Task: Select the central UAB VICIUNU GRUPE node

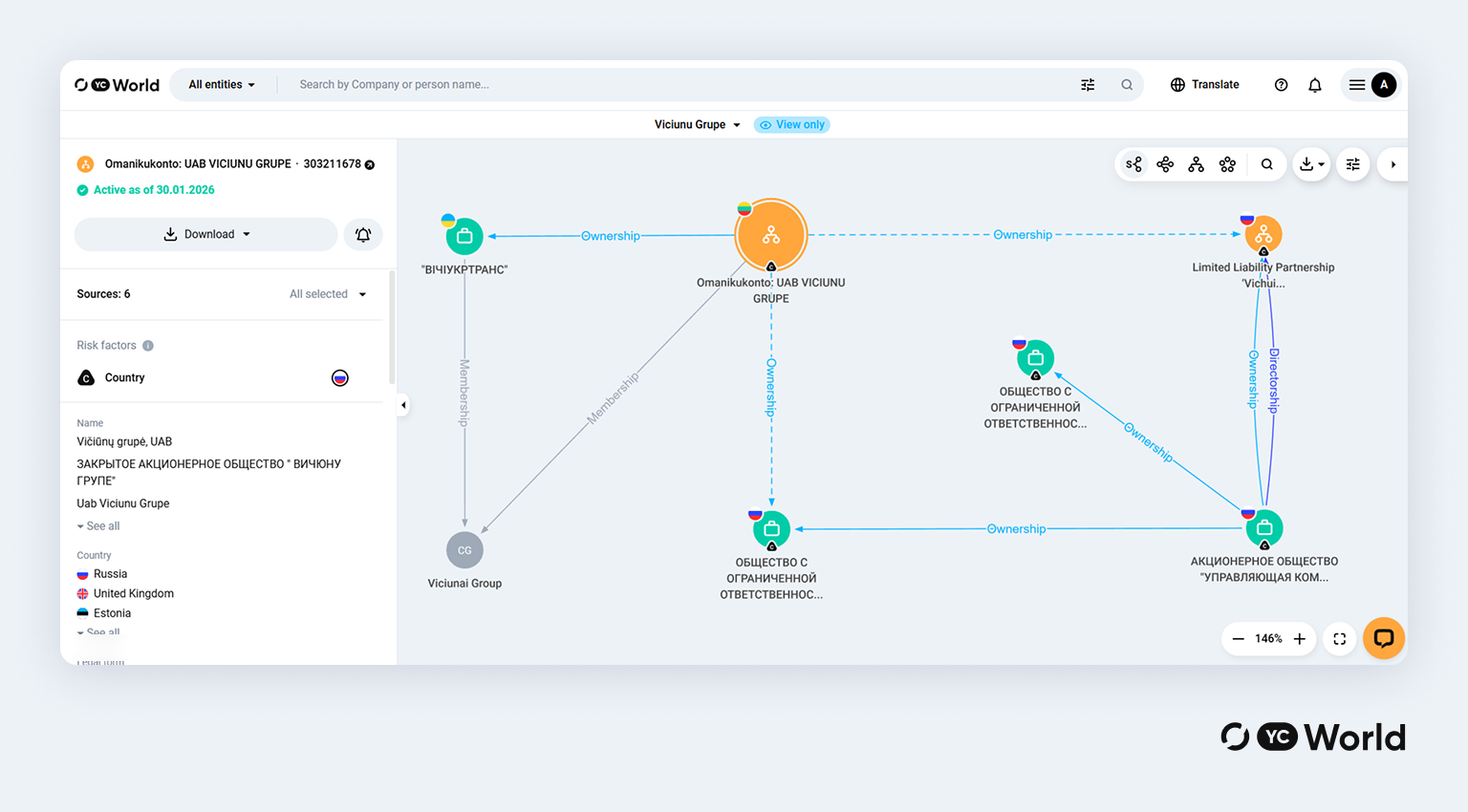Action: click(x=771, y=235)
